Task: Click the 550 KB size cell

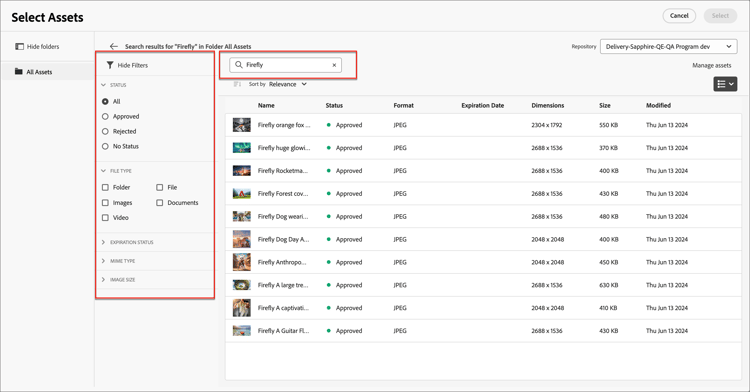Action: [x=608, y=125]
